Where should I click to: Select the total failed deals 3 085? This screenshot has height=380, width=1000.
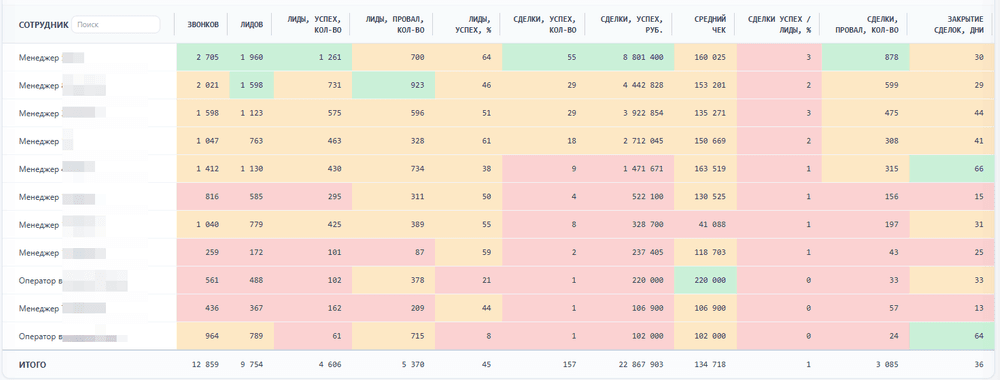tap(887, 365)
